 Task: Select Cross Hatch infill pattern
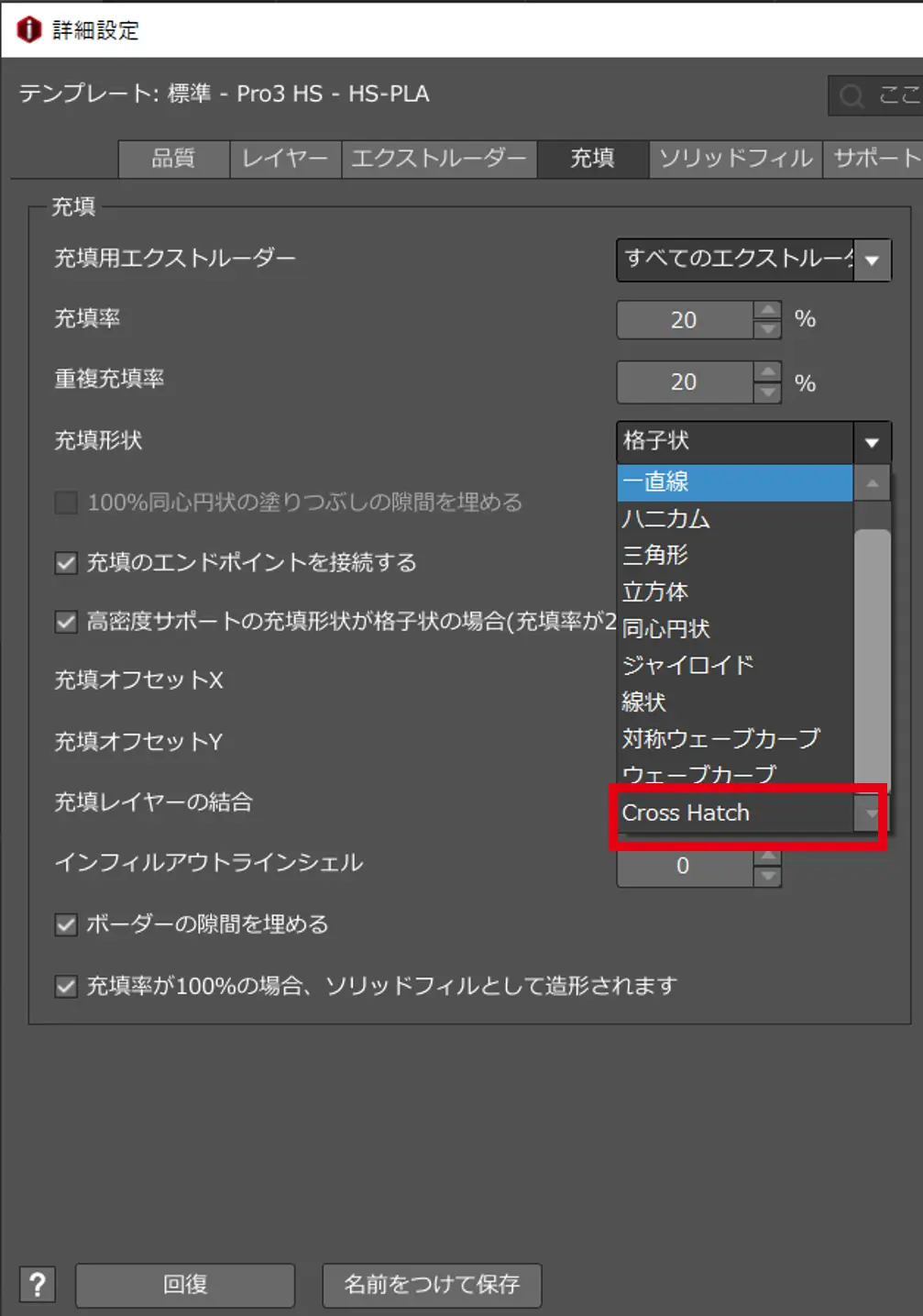(x=687, y=813)
